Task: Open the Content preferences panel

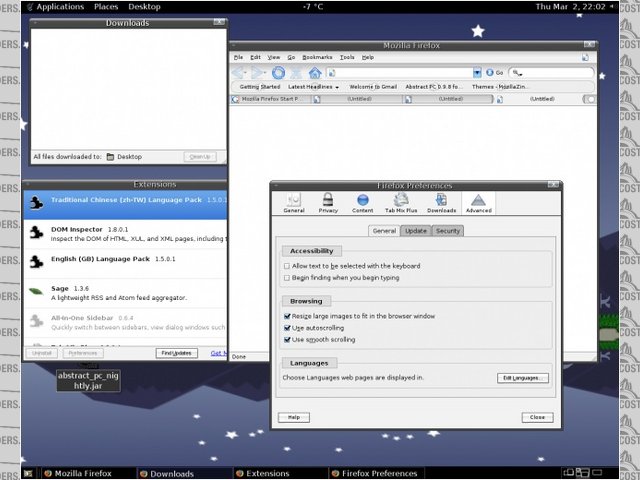Action: [x=362, y=203]
